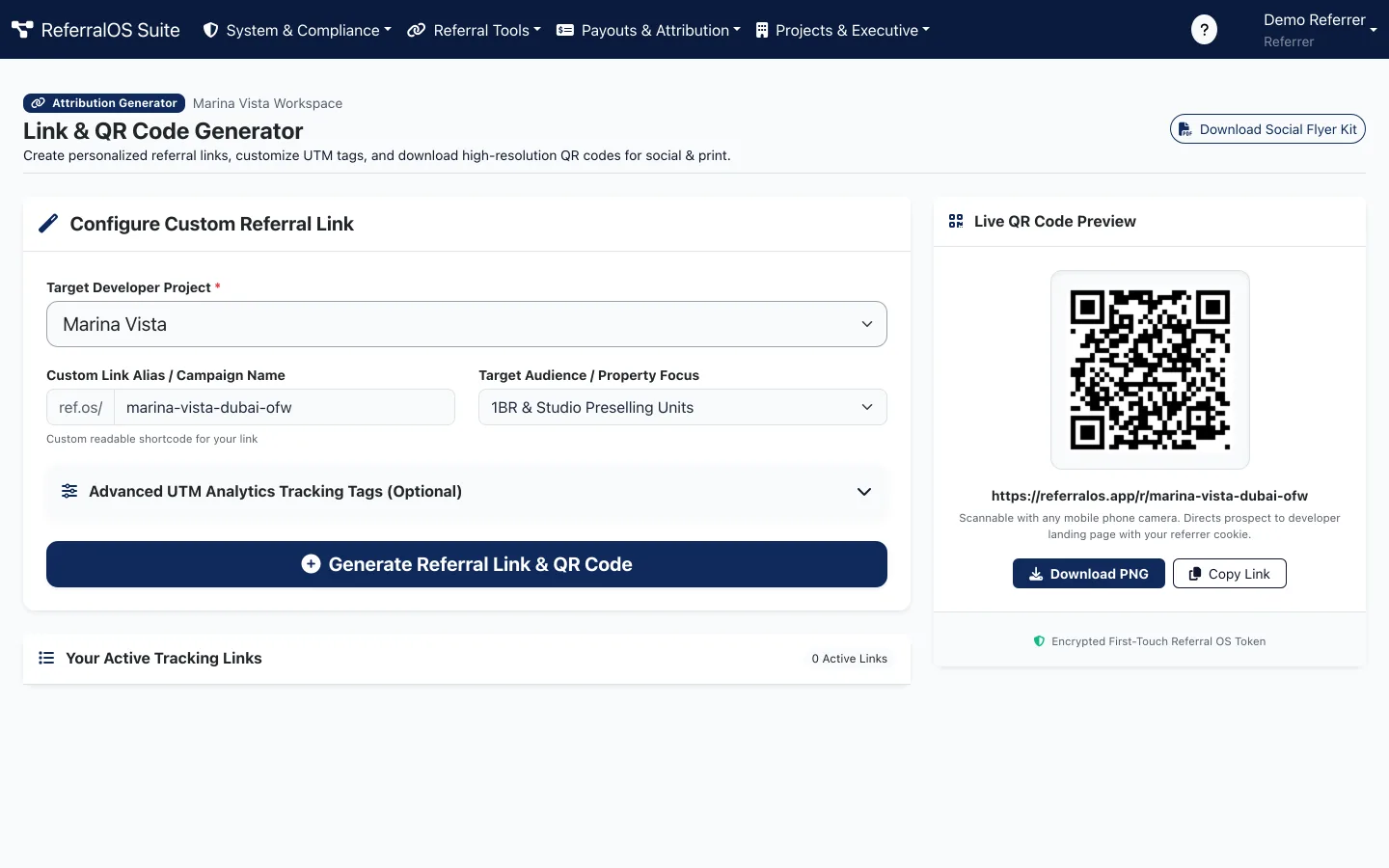
Task: Click the Link & QR Code Generator heading
Action: (163, 131)
